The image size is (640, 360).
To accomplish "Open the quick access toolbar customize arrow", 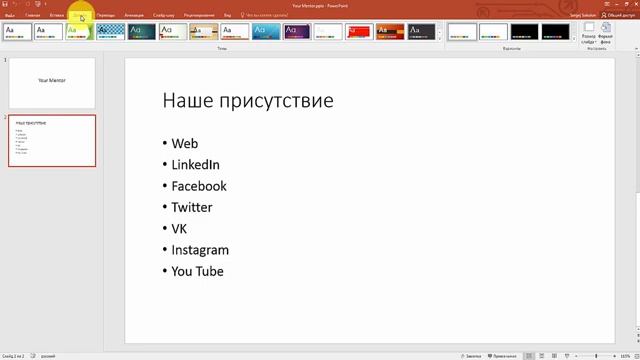I will (46, 4).
